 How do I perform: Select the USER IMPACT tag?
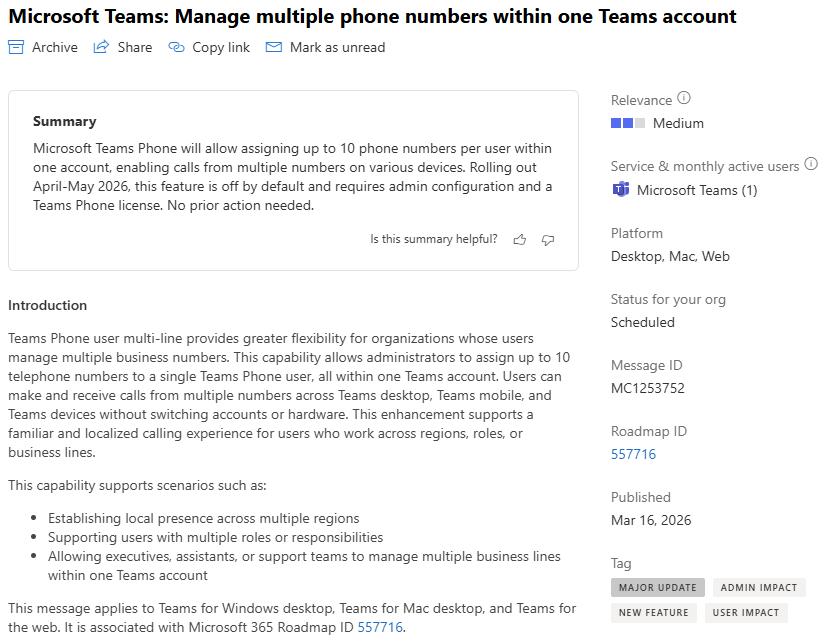(x=746, y=613)
